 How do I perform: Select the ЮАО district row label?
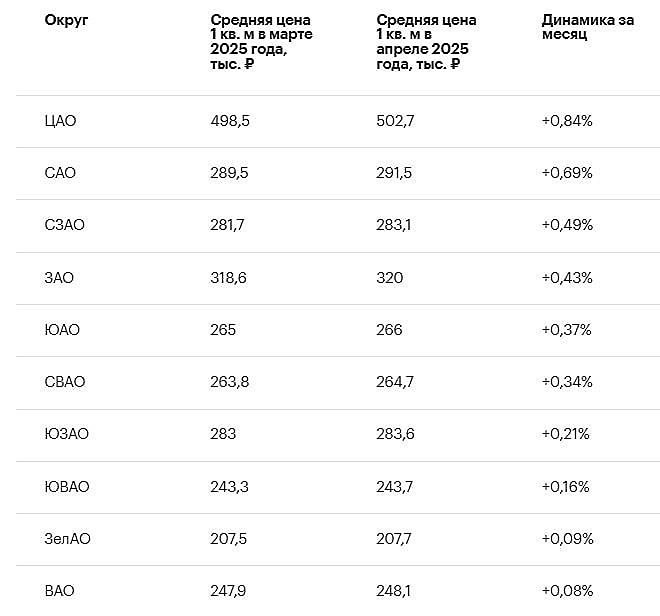pyautogui.click(x=62, y=330)
